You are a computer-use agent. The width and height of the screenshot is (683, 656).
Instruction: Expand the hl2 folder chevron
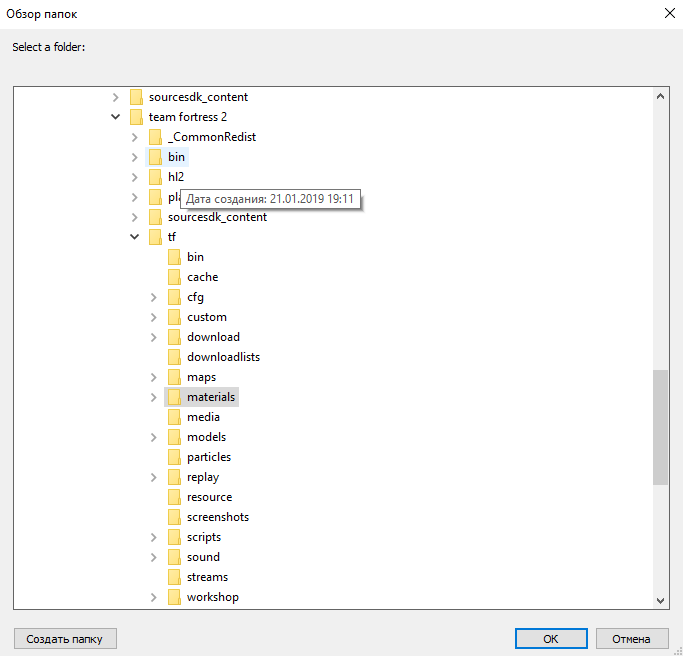(135, 177)
